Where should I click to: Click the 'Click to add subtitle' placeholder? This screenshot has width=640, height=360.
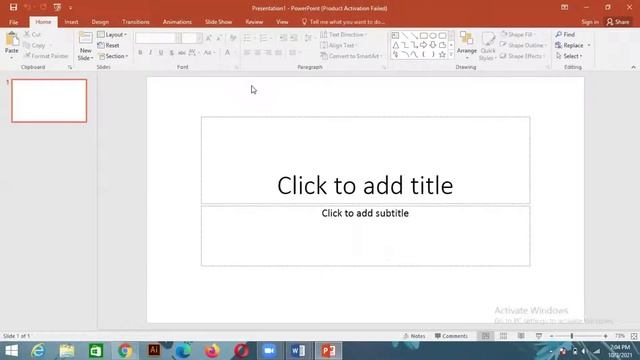[x=365, y=236]
